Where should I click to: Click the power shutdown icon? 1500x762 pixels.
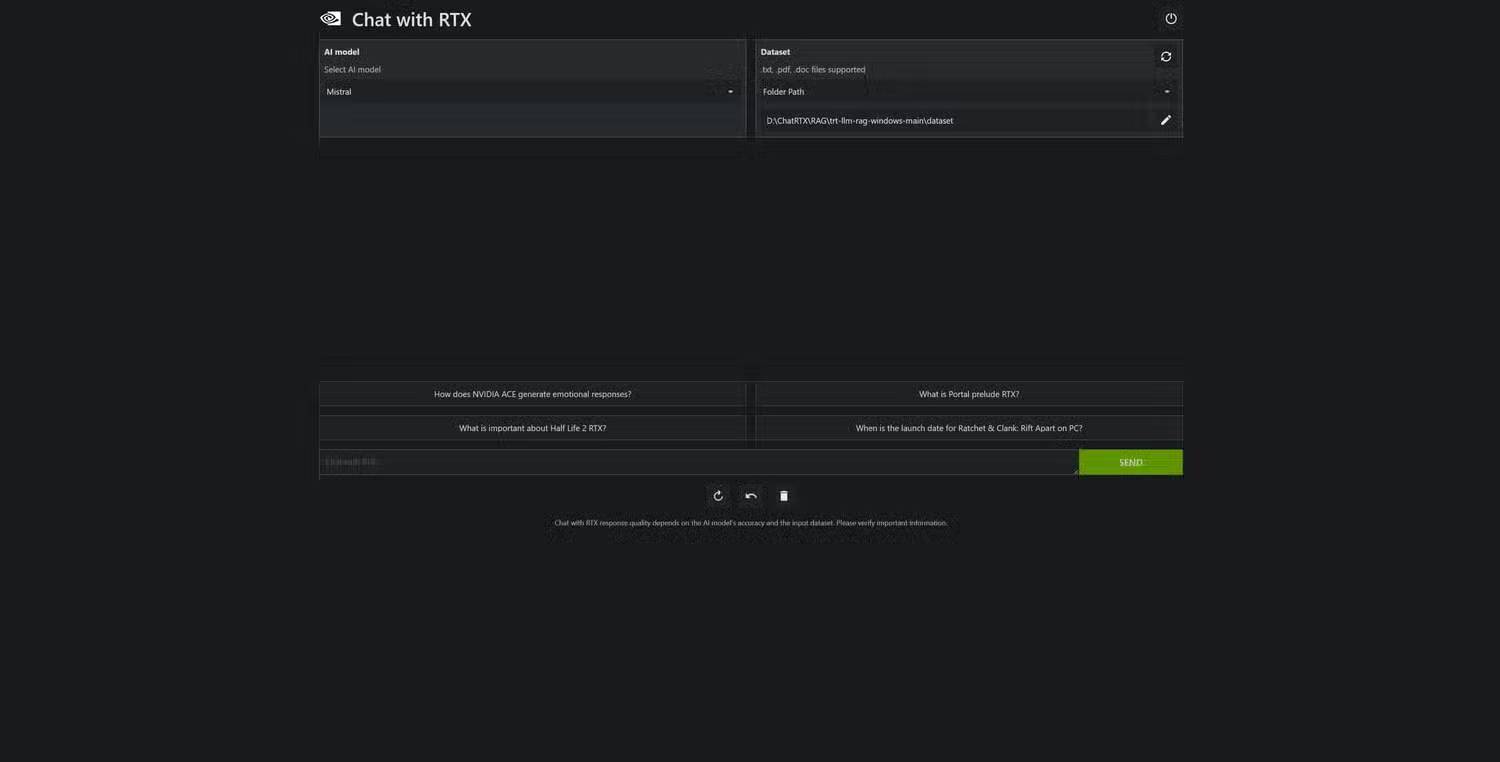[x=1171, y=18]
